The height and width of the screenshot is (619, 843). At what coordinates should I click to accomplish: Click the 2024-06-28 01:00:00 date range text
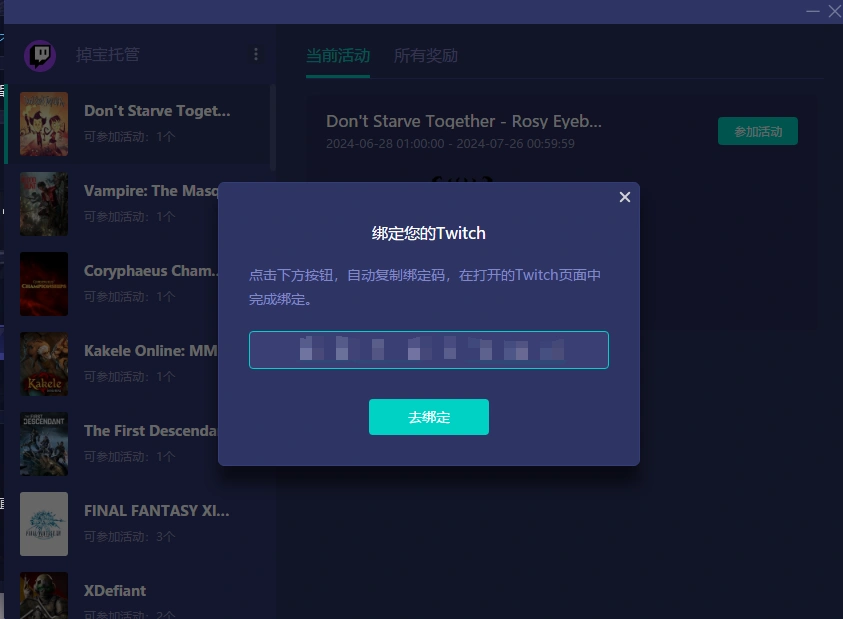click(x=450, y=144)
